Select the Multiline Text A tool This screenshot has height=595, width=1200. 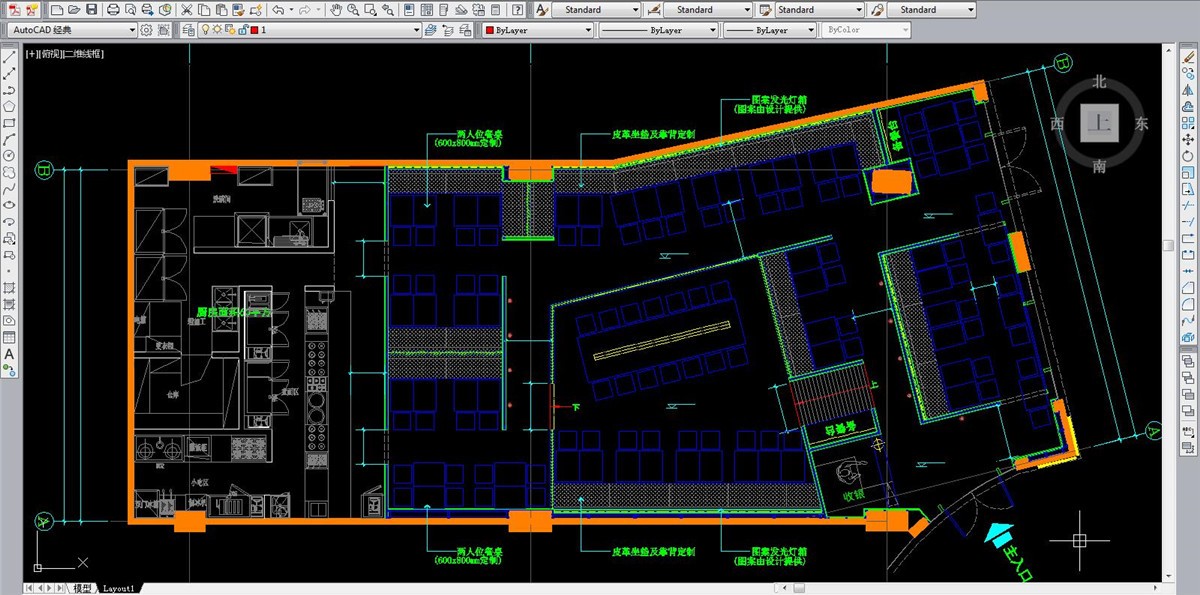click(x=9, y=354)
